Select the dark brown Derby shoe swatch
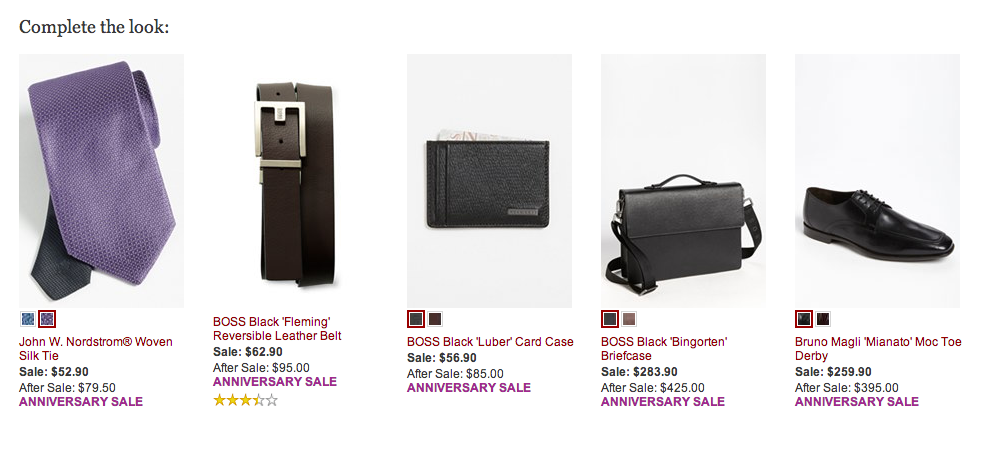 (822, 319)
